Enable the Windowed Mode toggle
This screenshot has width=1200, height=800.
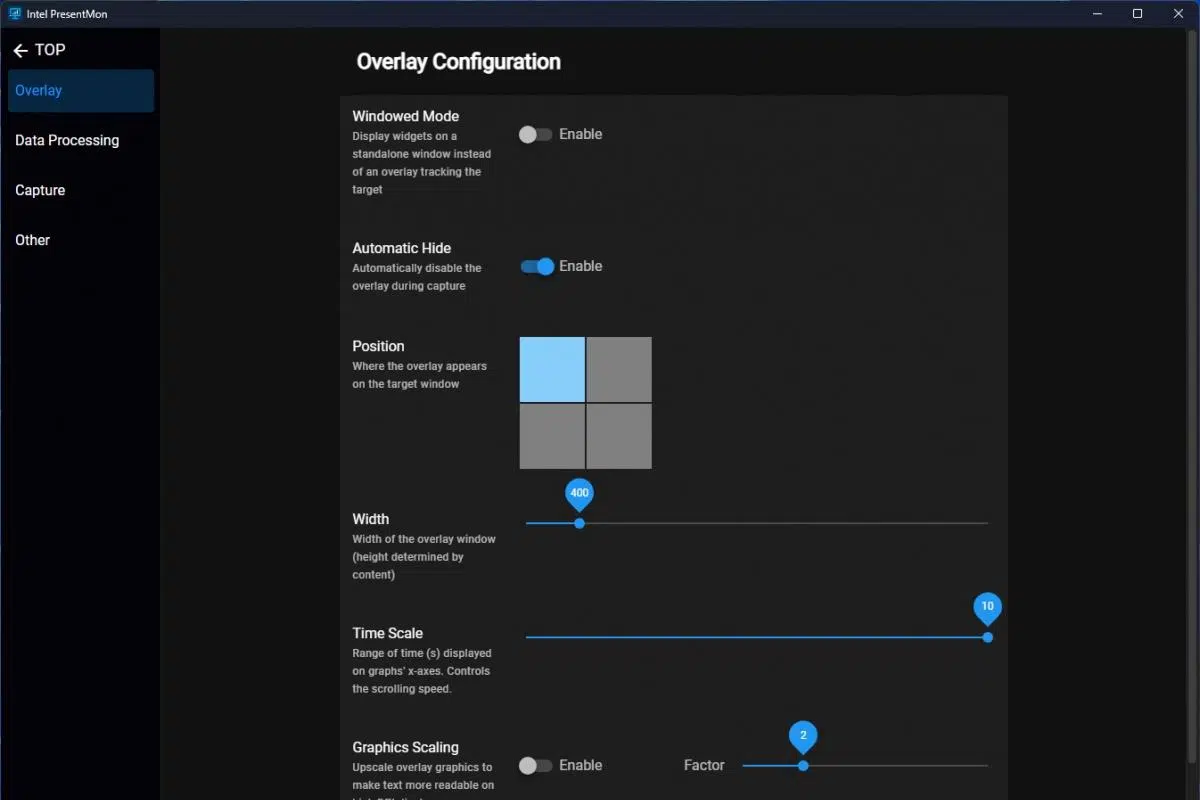tap(535, 135)
